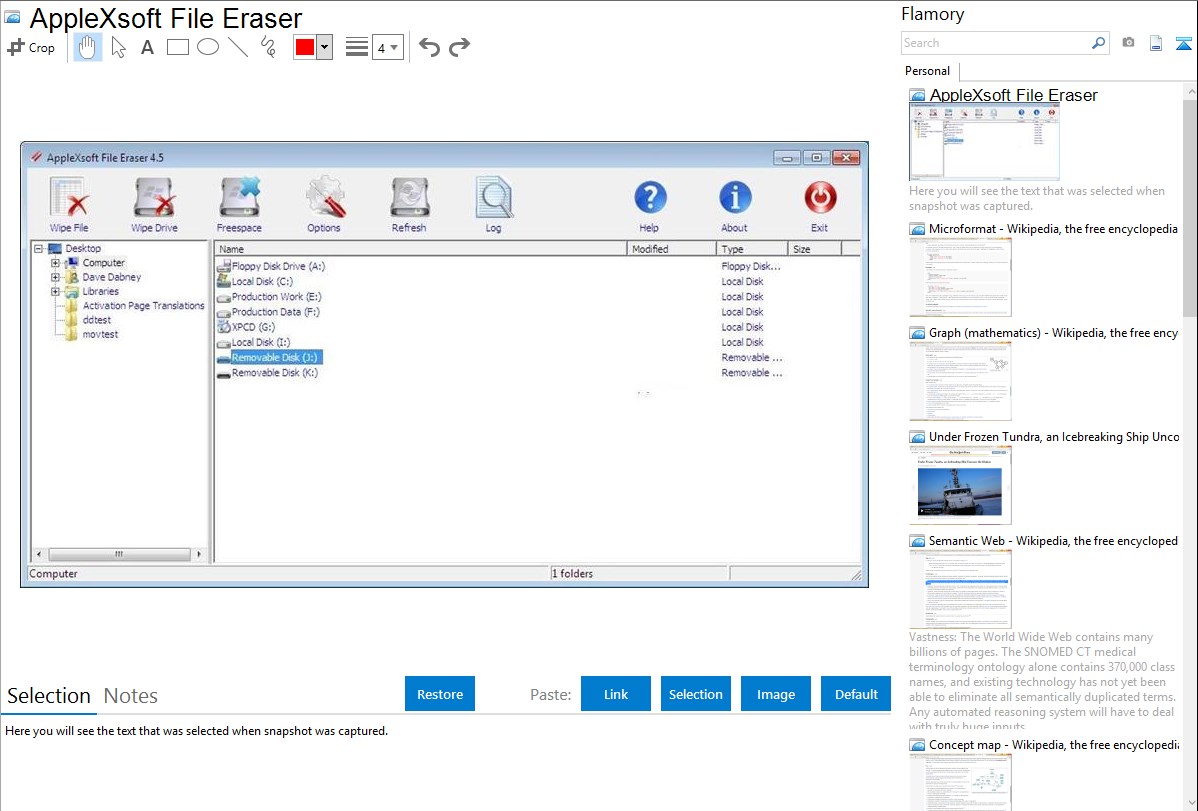Select the movtest folder in tree
This screenshot has height=811, width=1198.
tap(100, 334)
